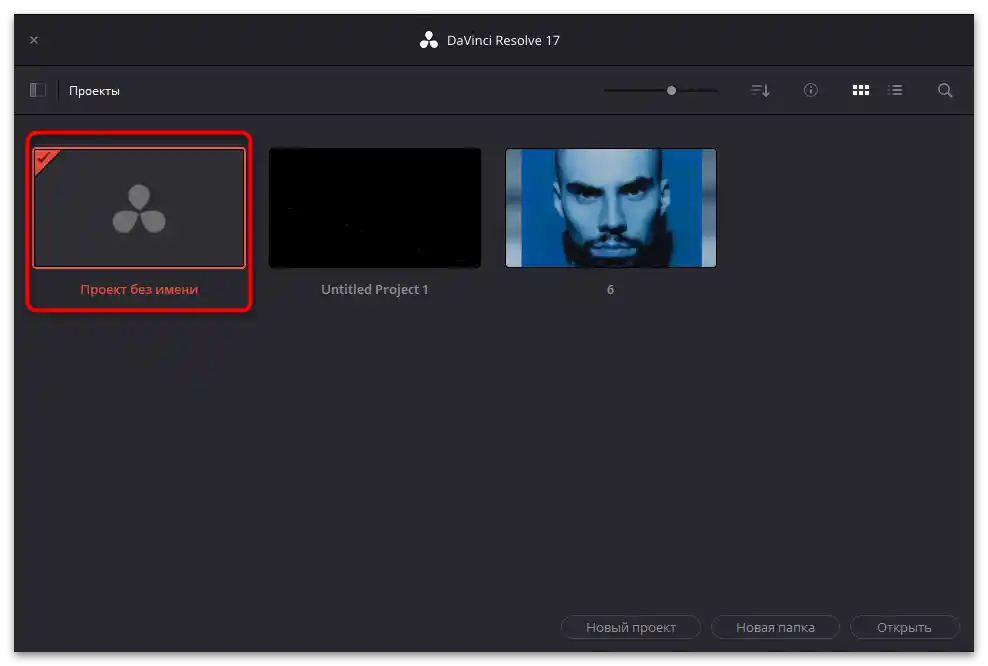This screenshot has width=988, height=666.
Task: Click the '6' project name label
Action: coord(610,290)
